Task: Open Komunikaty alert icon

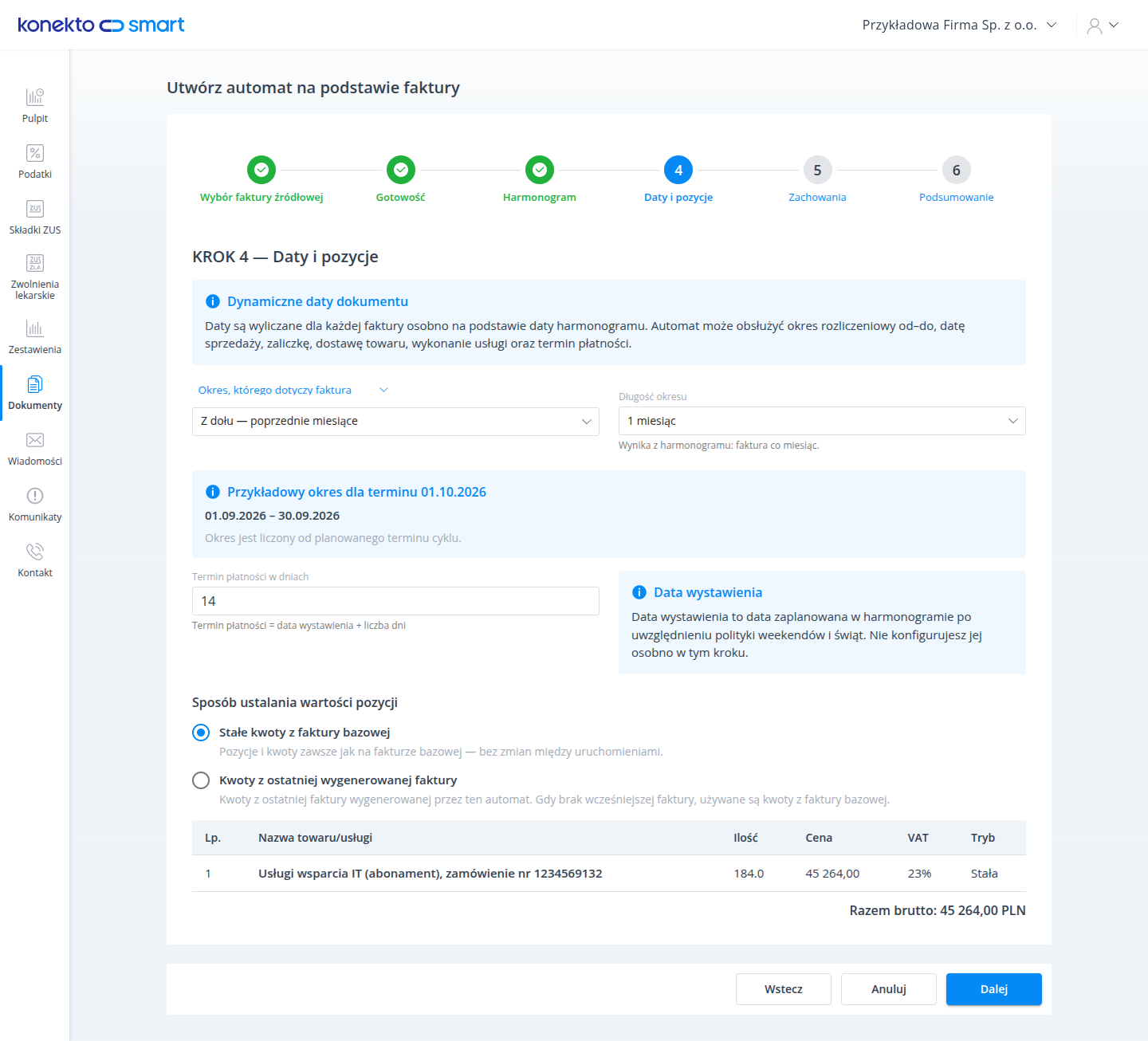Action: [x=35, y=496]
